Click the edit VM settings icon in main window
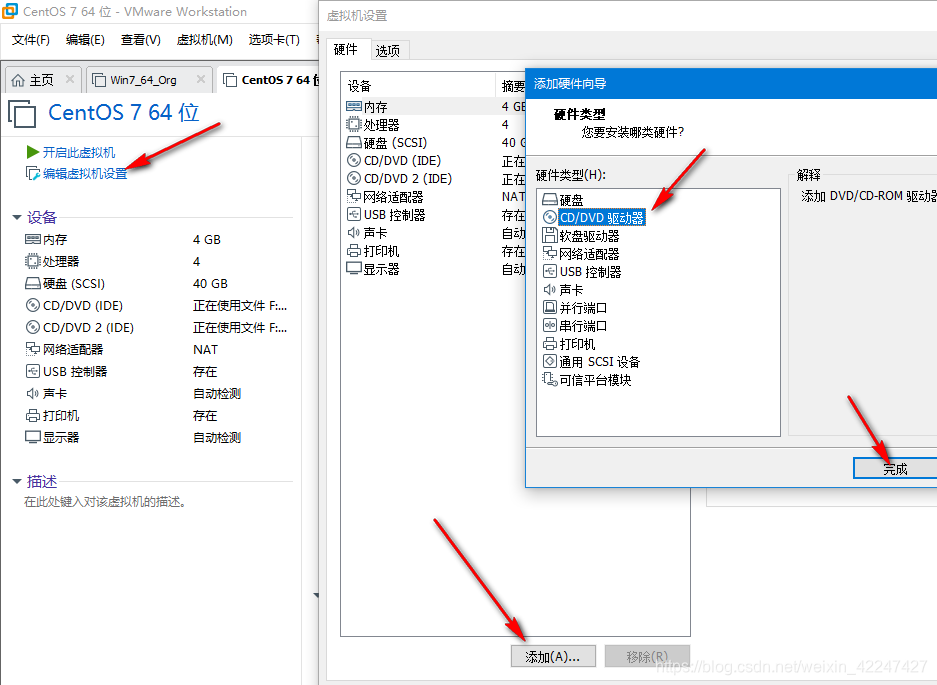 pos(33,173)
